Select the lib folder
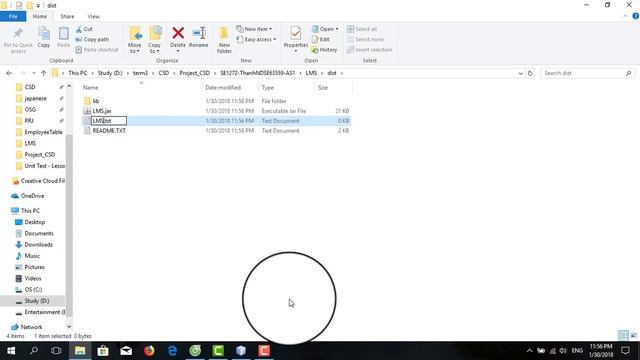Viewport: 640px width, 360px height. click(96, 101)
